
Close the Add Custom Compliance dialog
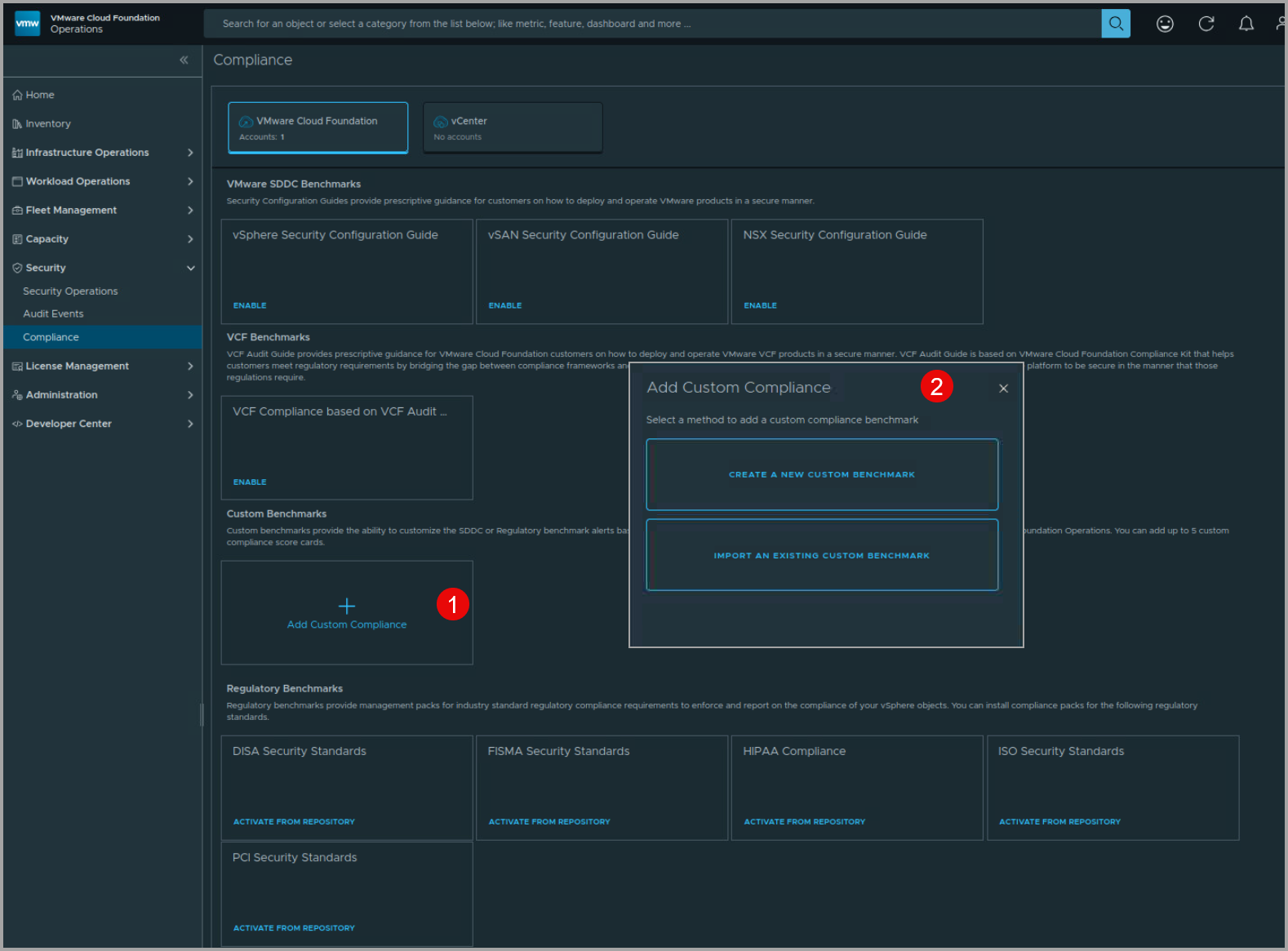(1004, 389)
